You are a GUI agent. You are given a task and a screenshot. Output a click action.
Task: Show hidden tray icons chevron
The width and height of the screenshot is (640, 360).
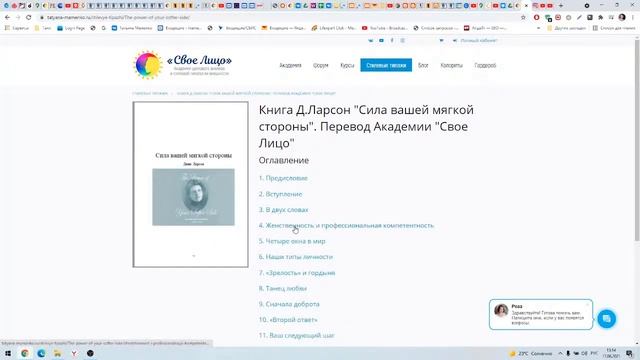click(560, 353)
